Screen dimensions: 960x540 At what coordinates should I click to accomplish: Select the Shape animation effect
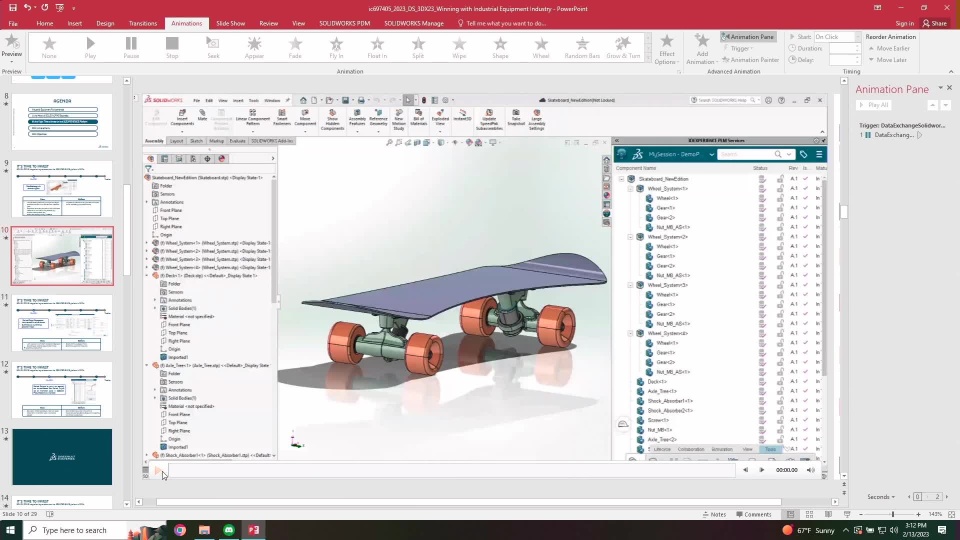pos(500,48)
